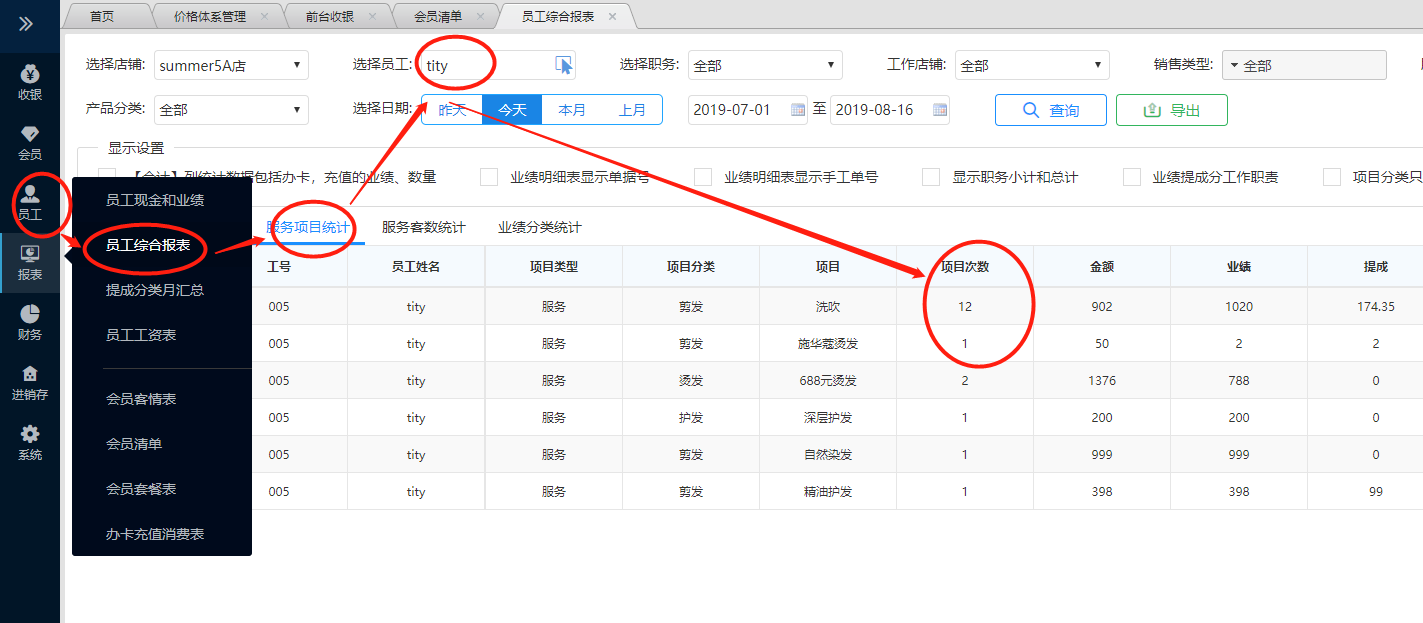Open the 会员 member module in the sidebar
This screenshot has width=1423, height=623.
click(x=30, y=143)
